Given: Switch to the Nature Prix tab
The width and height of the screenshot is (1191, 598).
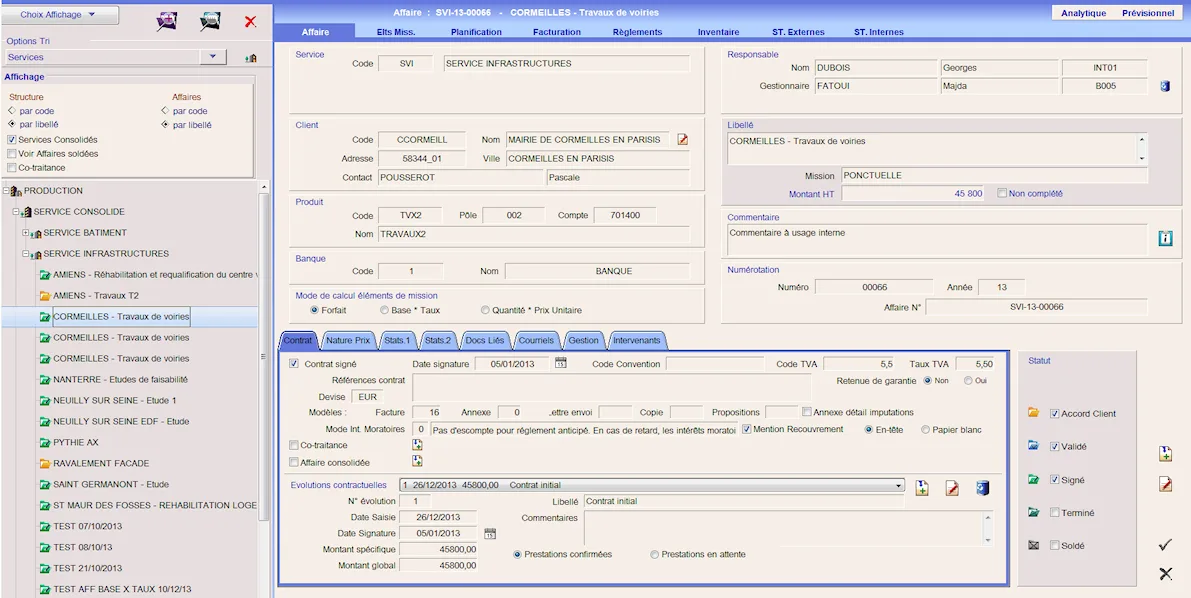Looking at the screenshot, I should click(x=348, y=340).
